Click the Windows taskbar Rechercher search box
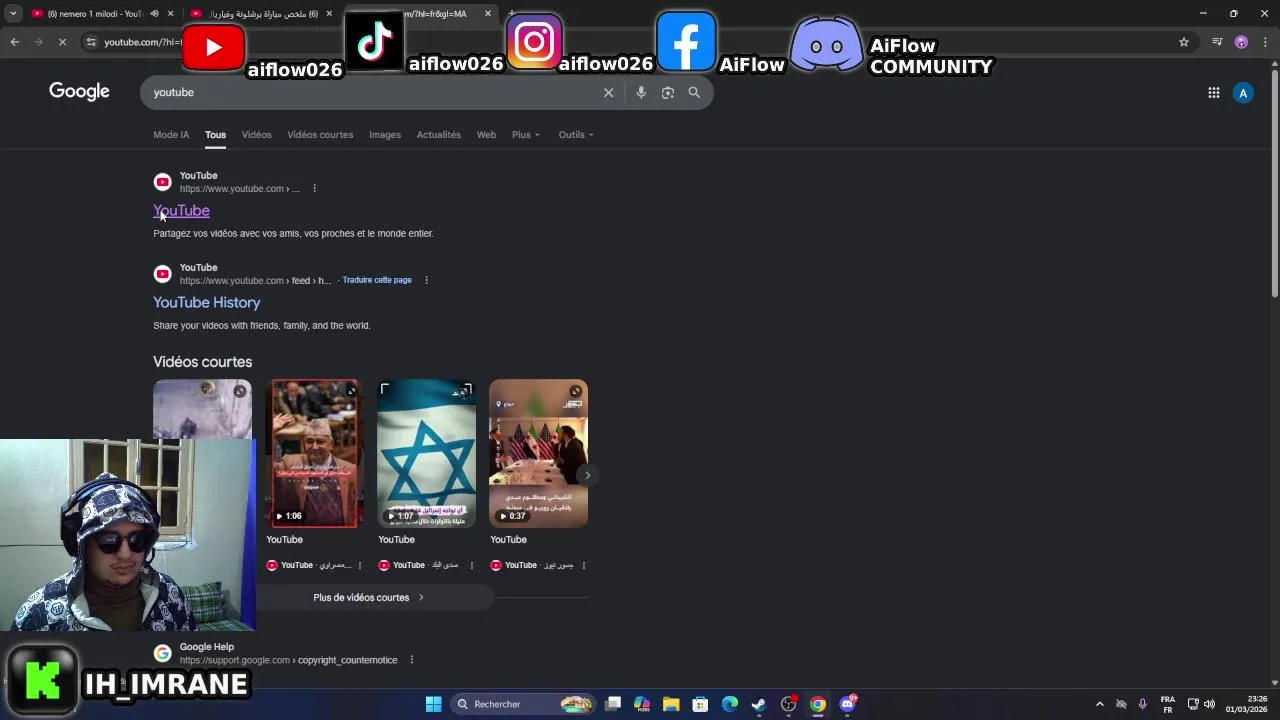The width and height of the screenshot is (1280, 720). 524,704
